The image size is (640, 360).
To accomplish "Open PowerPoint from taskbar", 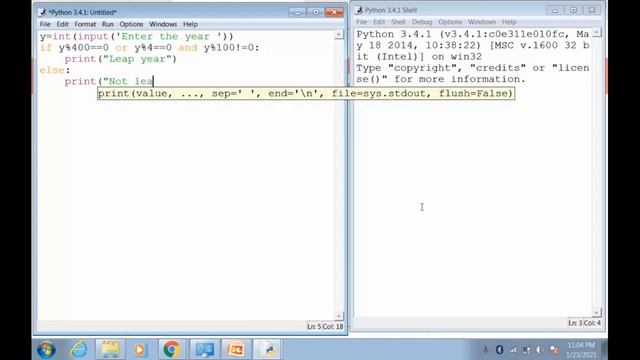I will click(236, 350).
